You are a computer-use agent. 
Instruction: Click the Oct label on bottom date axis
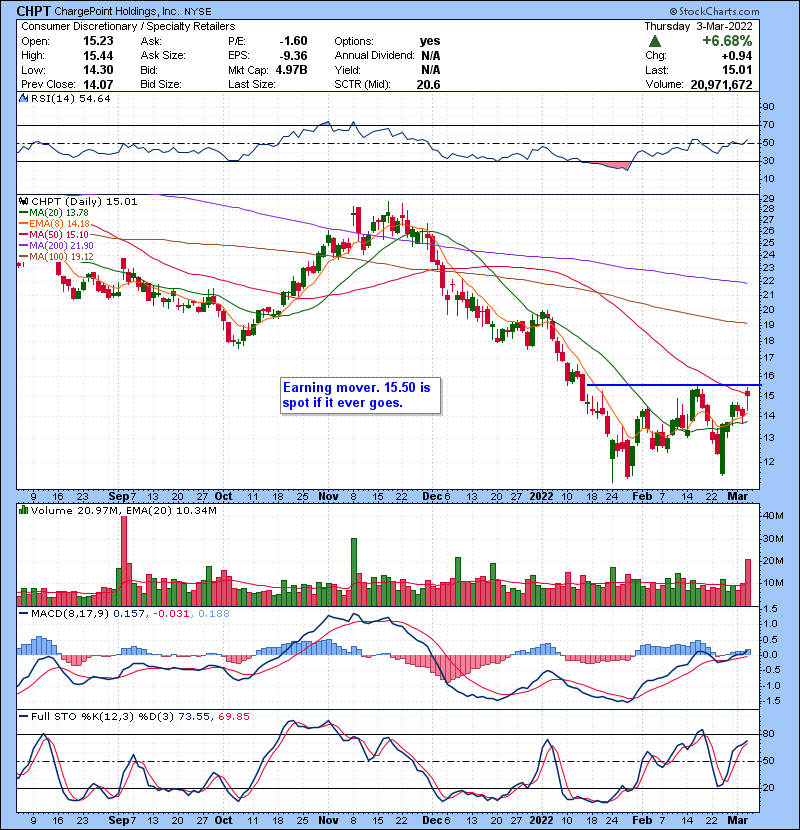tap(223, 820)
